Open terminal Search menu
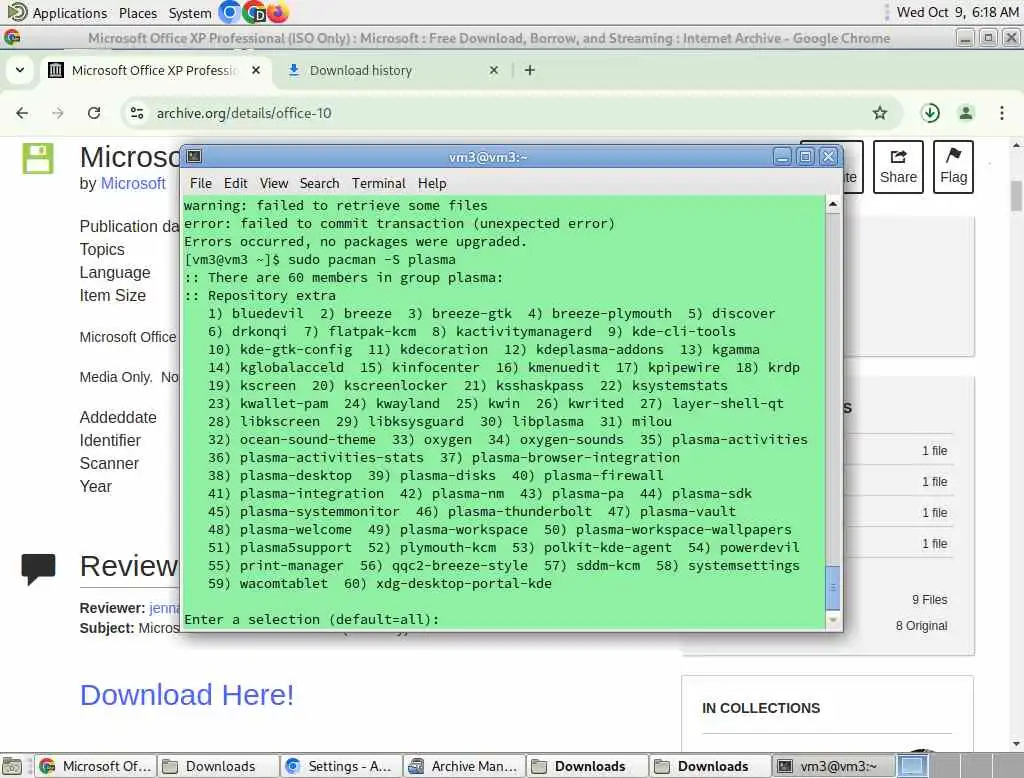 (319, 184)
